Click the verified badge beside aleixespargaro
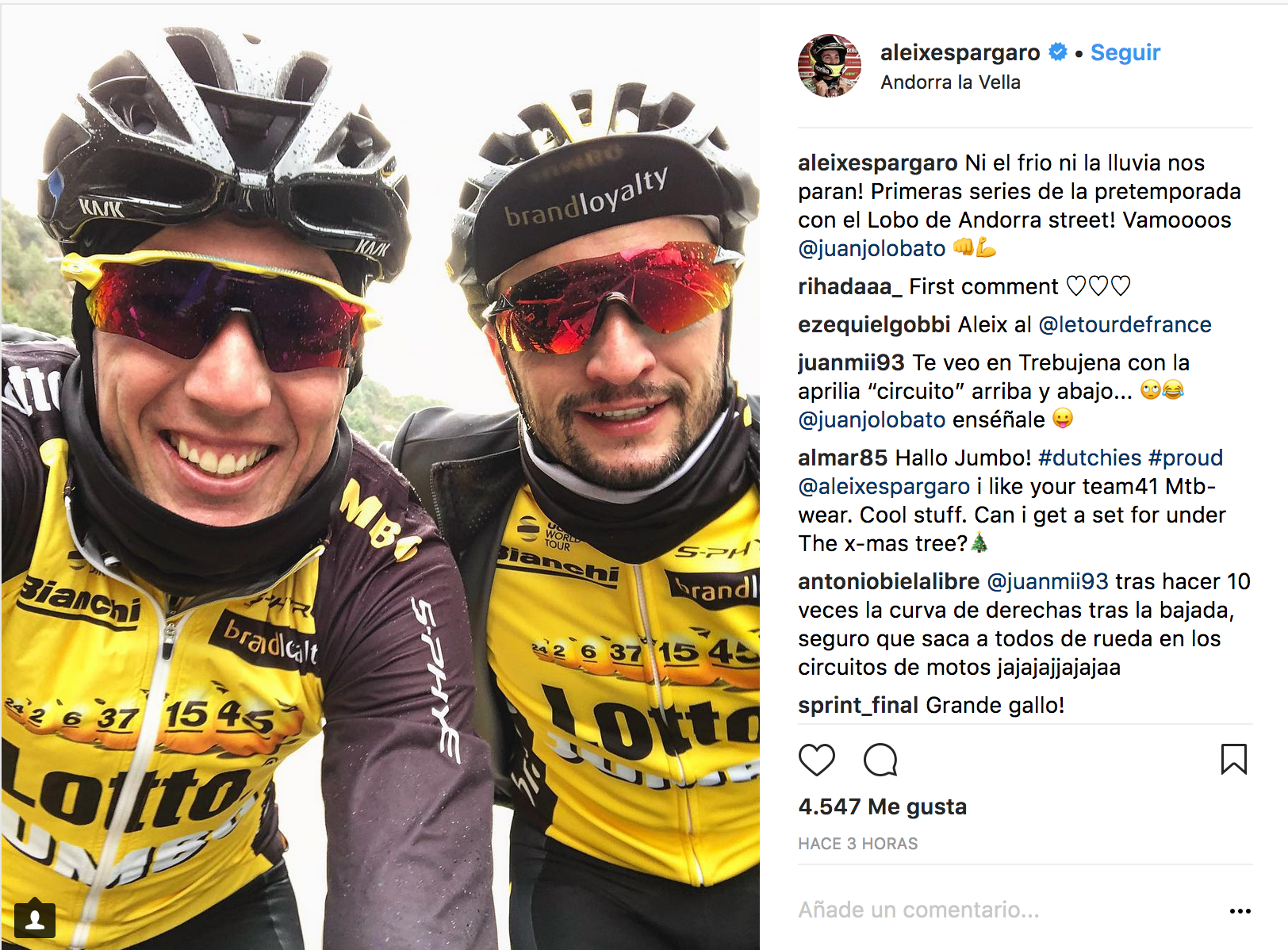1288x950 pixels. click(1057, 52)
